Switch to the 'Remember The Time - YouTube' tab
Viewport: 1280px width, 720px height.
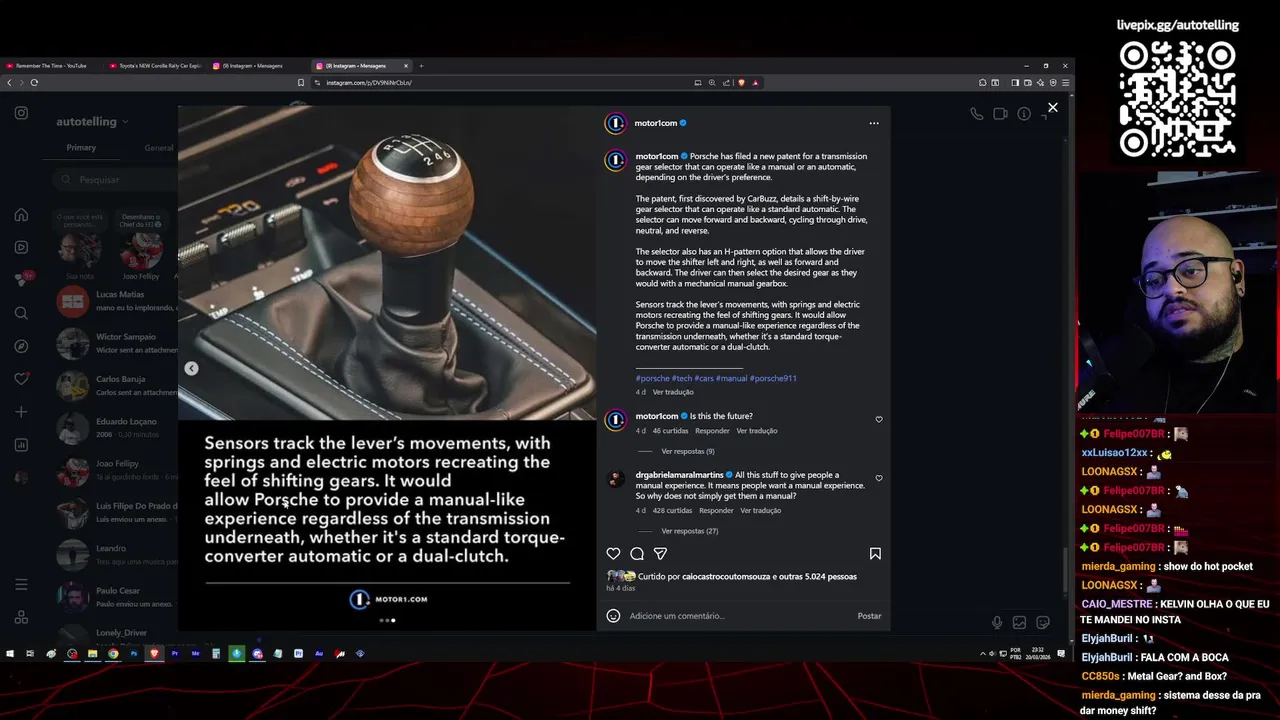pyautogui.click(x=51, y=66)
